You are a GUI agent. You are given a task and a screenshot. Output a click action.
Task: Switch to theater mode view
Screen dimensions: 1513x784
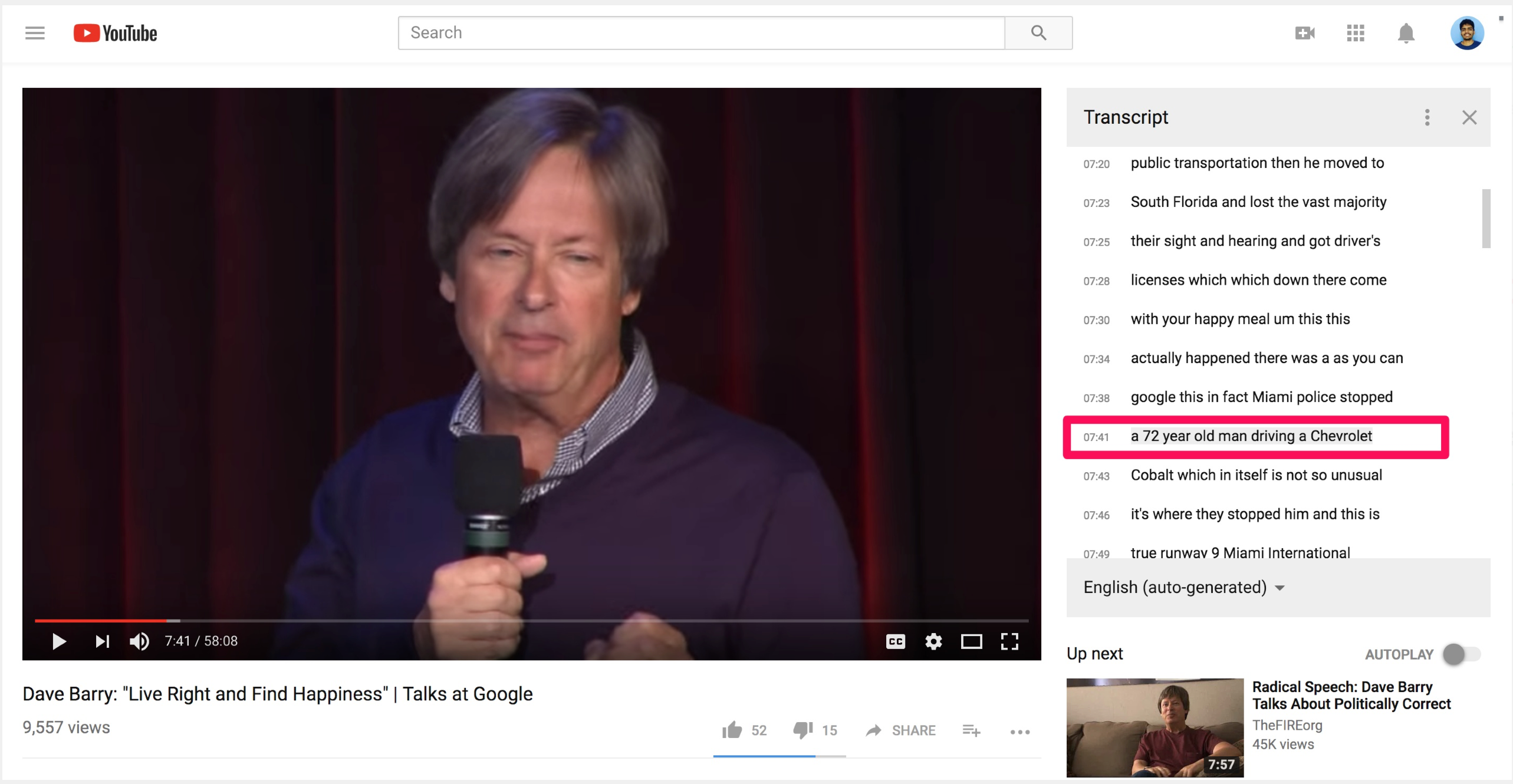click(971, 641)
